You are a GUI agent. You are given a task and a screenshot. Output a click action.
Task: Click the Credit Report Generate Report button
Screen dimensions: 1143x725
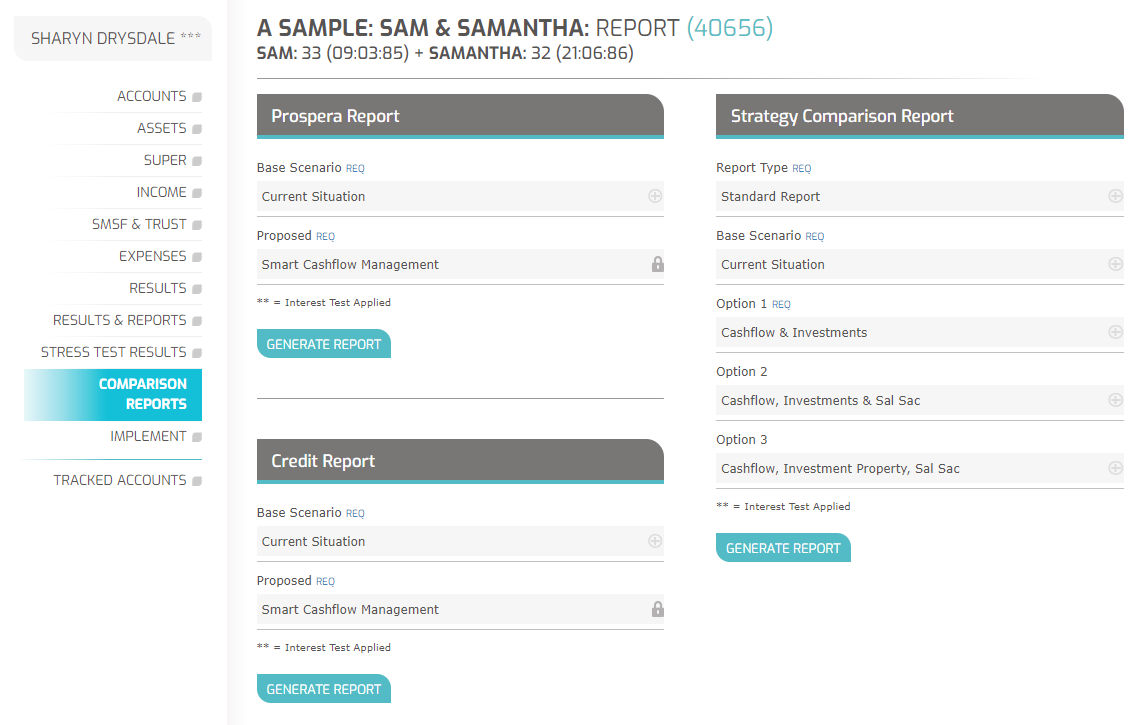[x=324, y=689]
